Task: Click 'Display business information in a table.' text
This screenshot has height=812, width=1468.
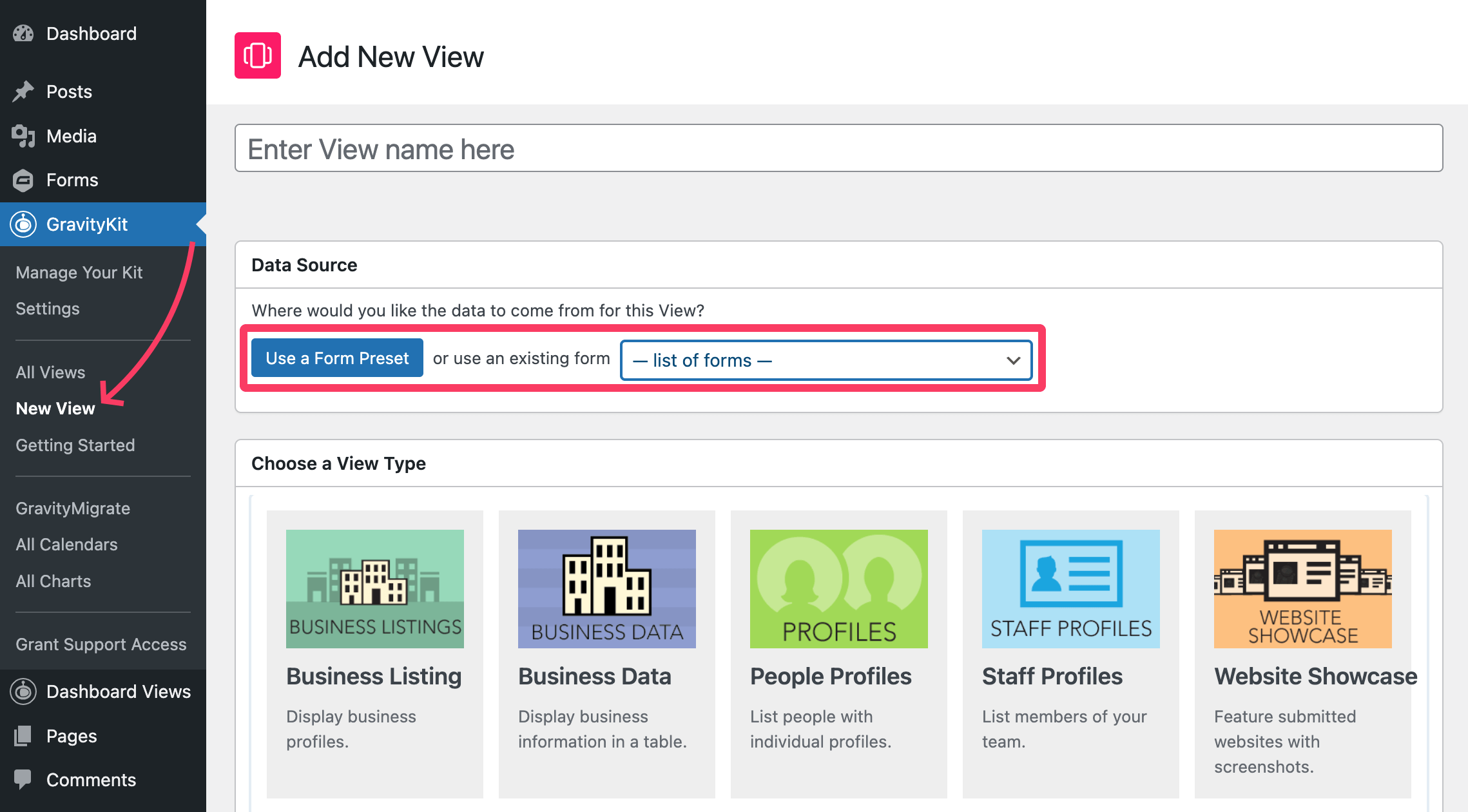Action: [603, 729]
